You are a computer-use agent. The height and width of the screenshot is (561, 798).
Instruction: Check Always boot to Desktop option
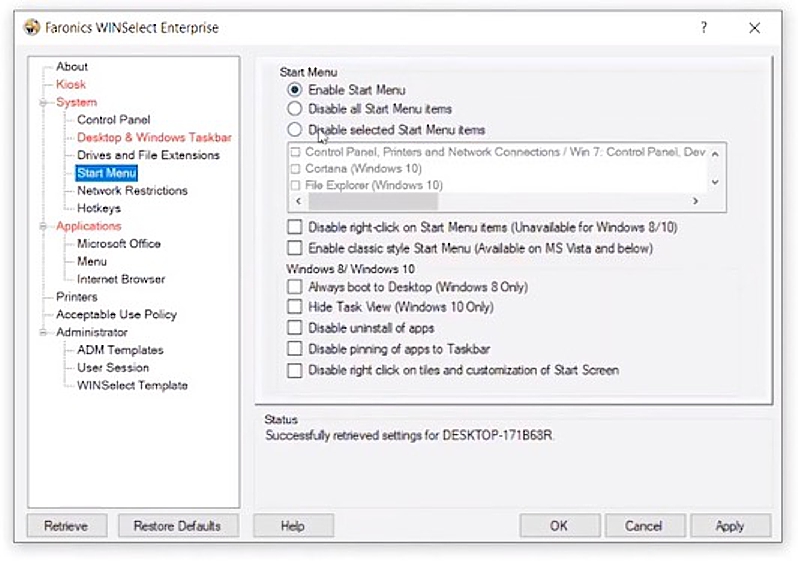click(295, 287)
